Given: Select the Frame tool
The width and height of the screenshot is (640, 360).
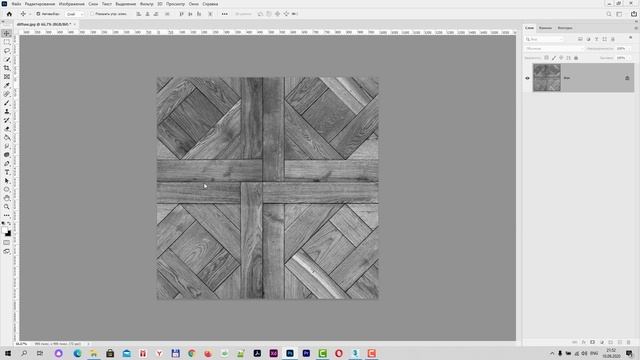Looking at the screenshot, I should [x=7, y=77].
